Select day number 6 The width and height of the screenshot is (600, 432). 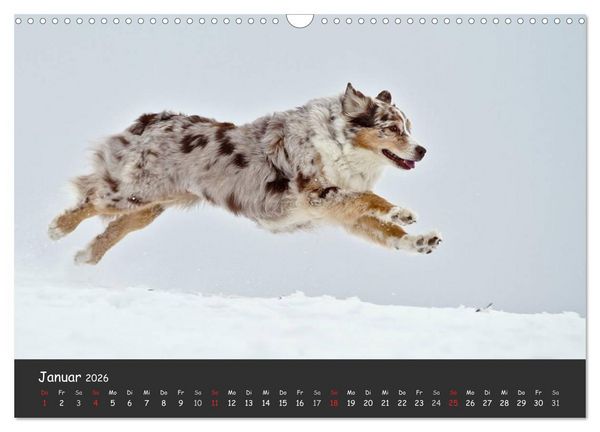[130, 403]
